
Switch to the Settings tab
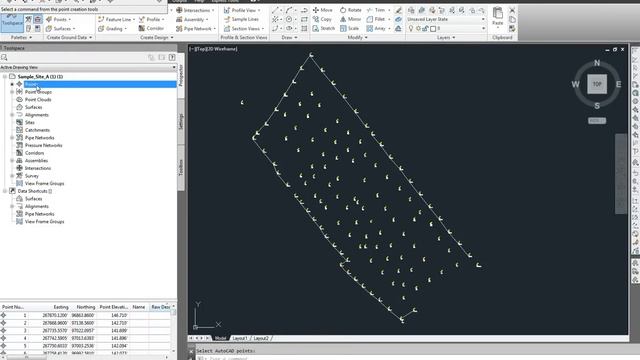(x=181, y=121)
